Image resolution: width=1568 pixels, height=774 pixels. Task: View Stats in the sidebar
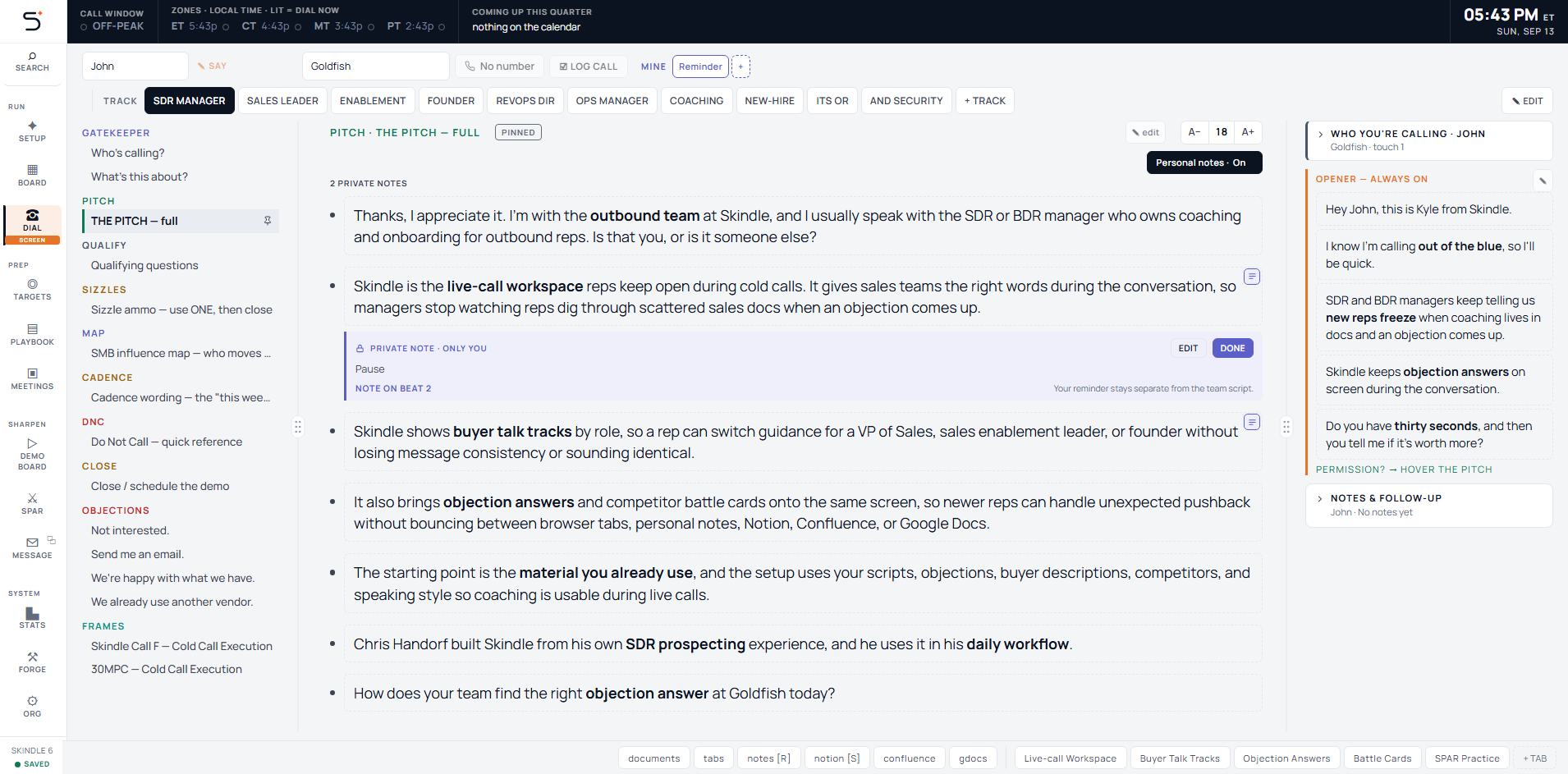pyautogui.click(x=32, y=618)
